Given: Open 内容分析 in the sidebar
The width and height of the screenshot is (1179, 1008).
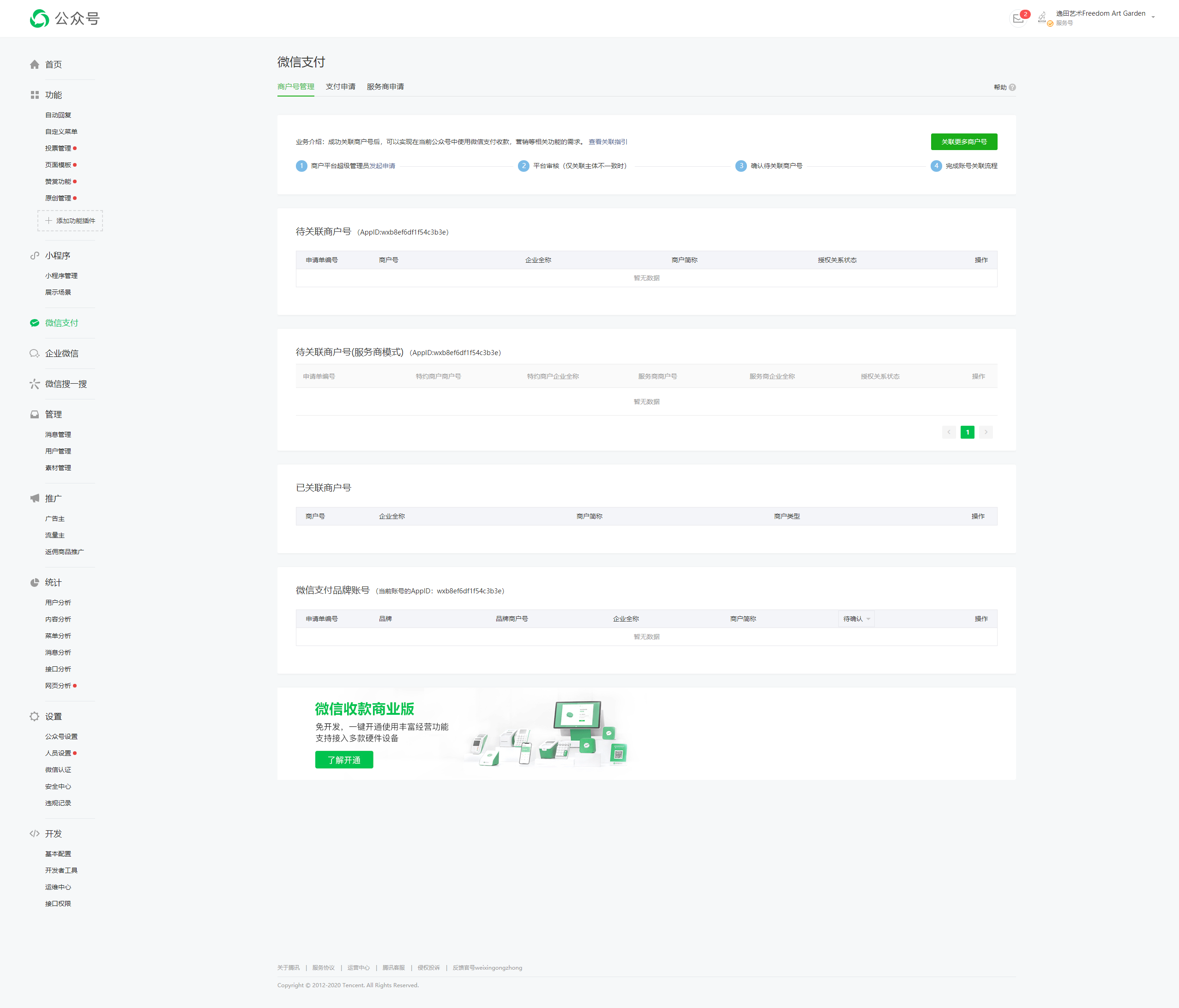Looking at the screenshot, I should coord(58,619).
